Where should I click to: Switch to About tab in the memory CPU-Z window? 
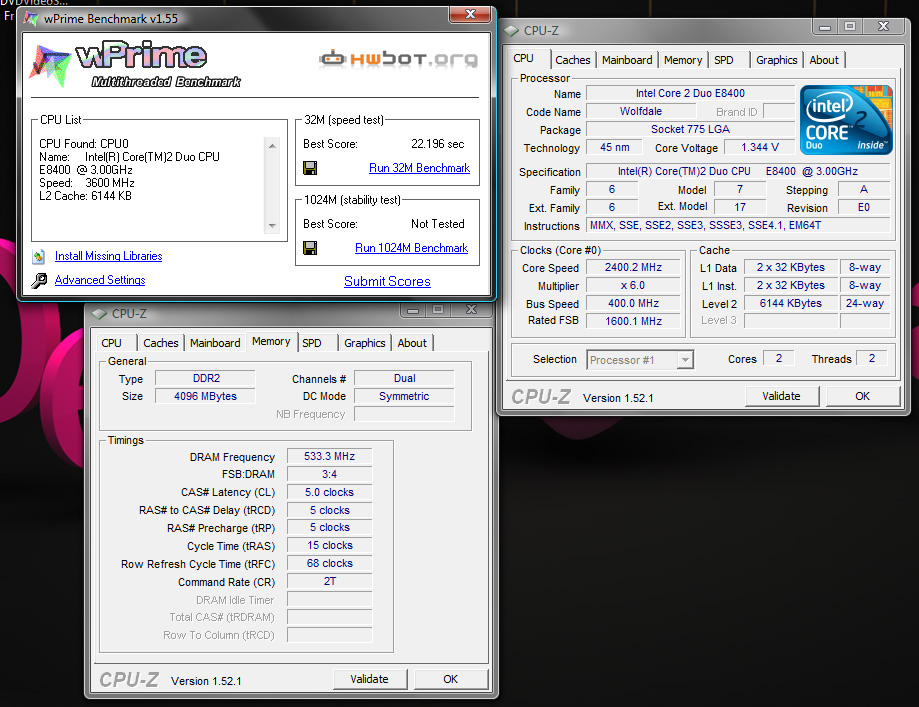pos(412,343)
